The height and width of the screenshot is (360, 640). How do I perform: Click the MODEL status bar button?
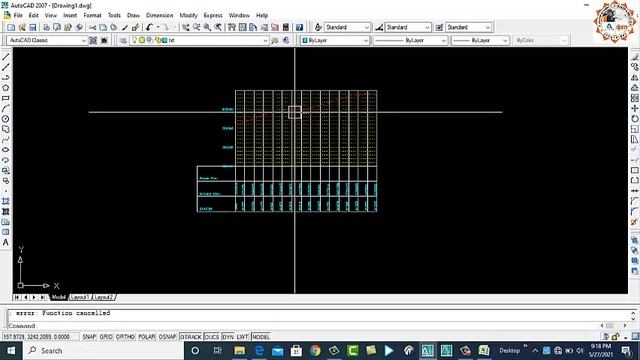click(x=261, y=337)
